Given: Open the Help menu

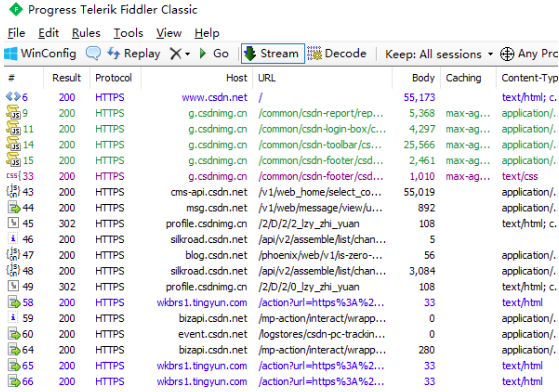Looking at the screenshot, I should pos(207,33).
